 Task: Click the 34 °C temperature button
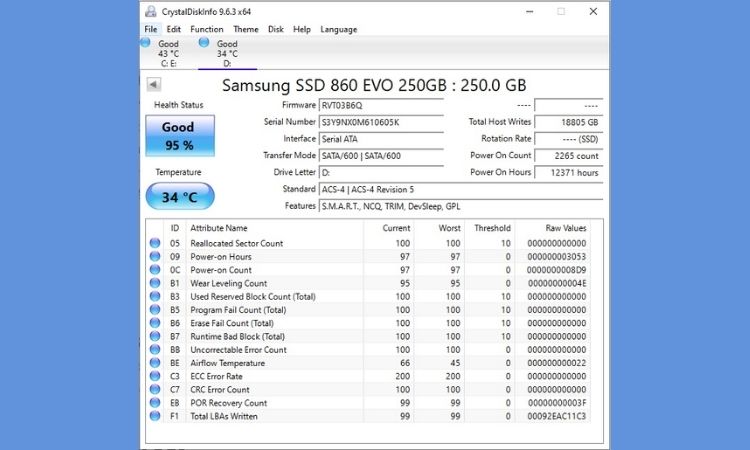tap(179, 196)
